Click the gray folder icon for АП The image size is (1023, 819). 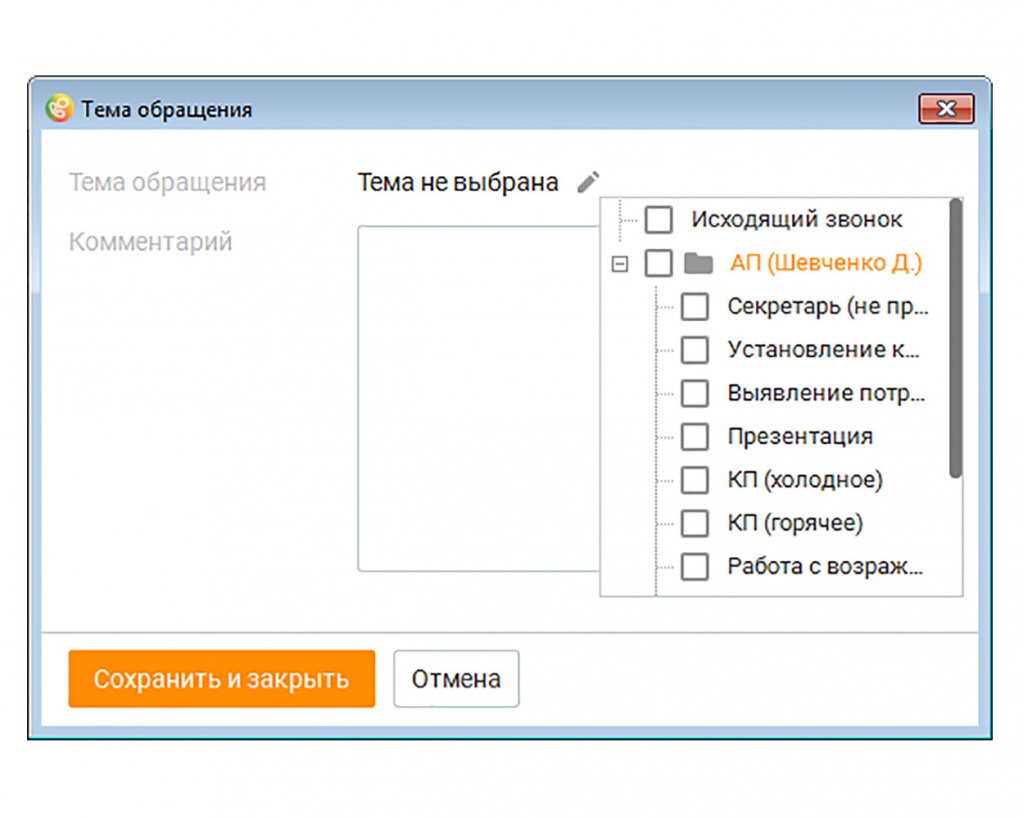(698, 264)
